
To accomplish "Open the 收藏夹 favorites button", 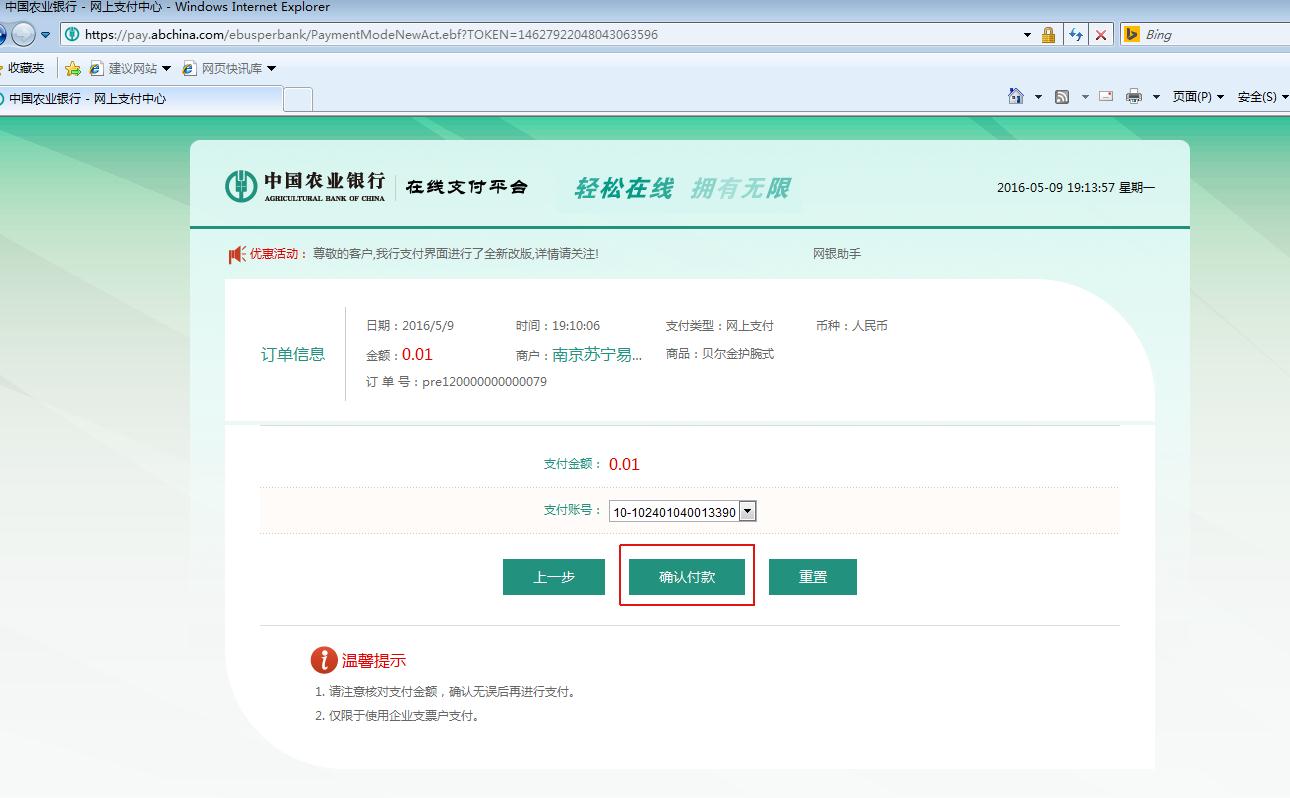I will click(x=22, y=68).
